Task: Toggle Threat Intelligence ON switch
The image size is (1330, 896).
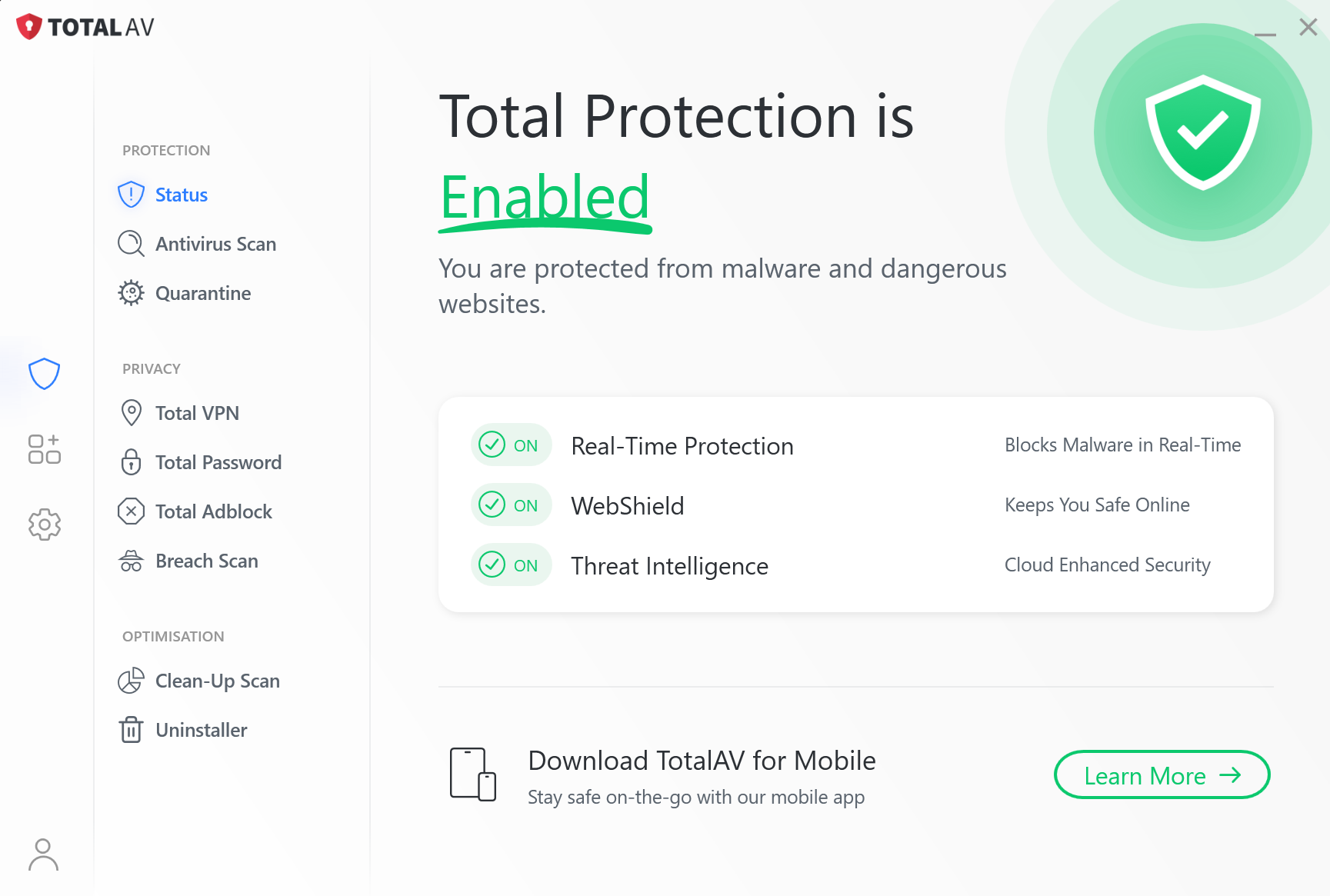Action: click(x=511, y=565)
